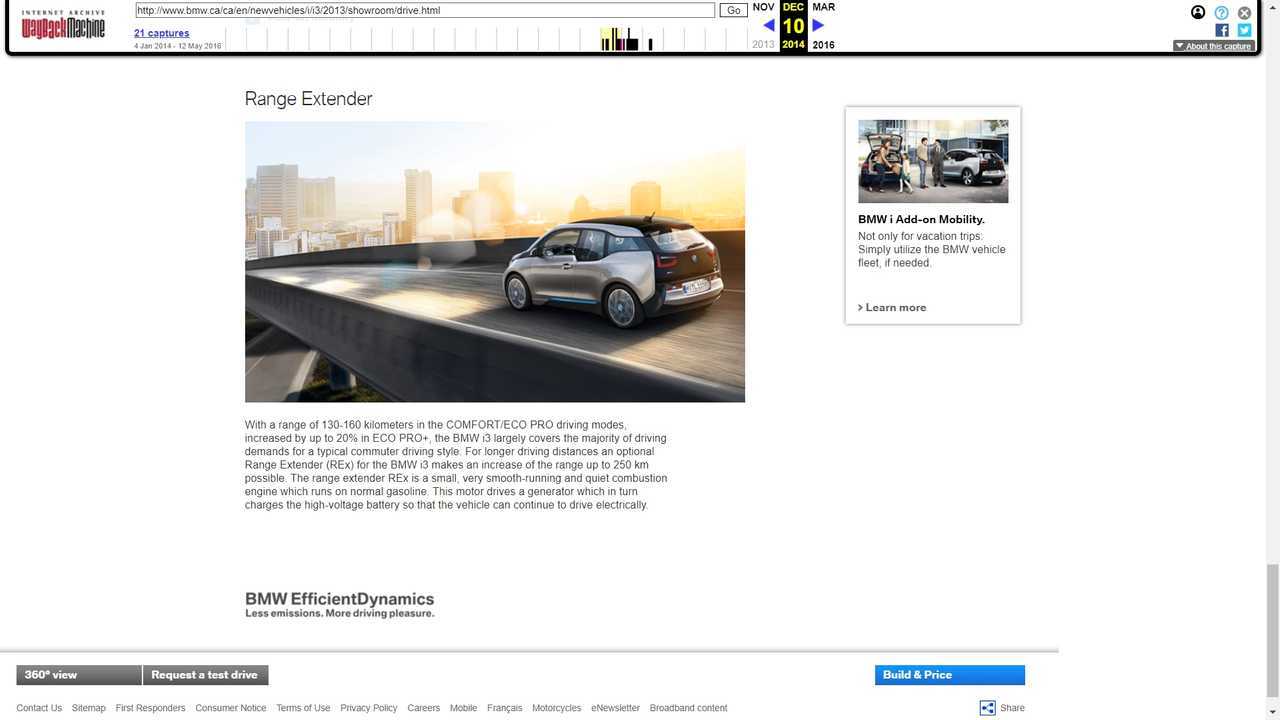Screen dimensions: 1280x720
Task: Open Mobile footer link
Action: tap(463, 708)
